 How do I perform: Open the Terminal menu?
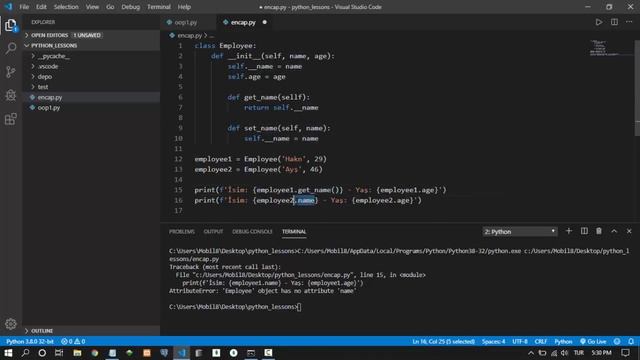pos(159,7)
